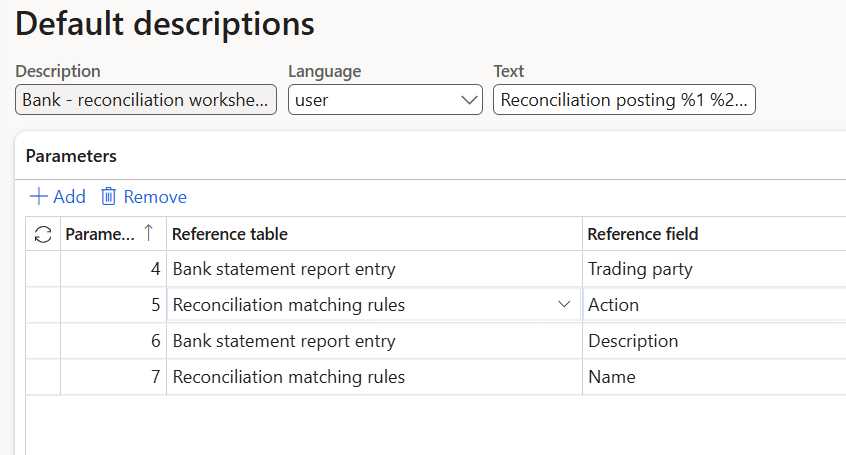Click Bank statement report entry in row 6

click(x=374, y=341)
